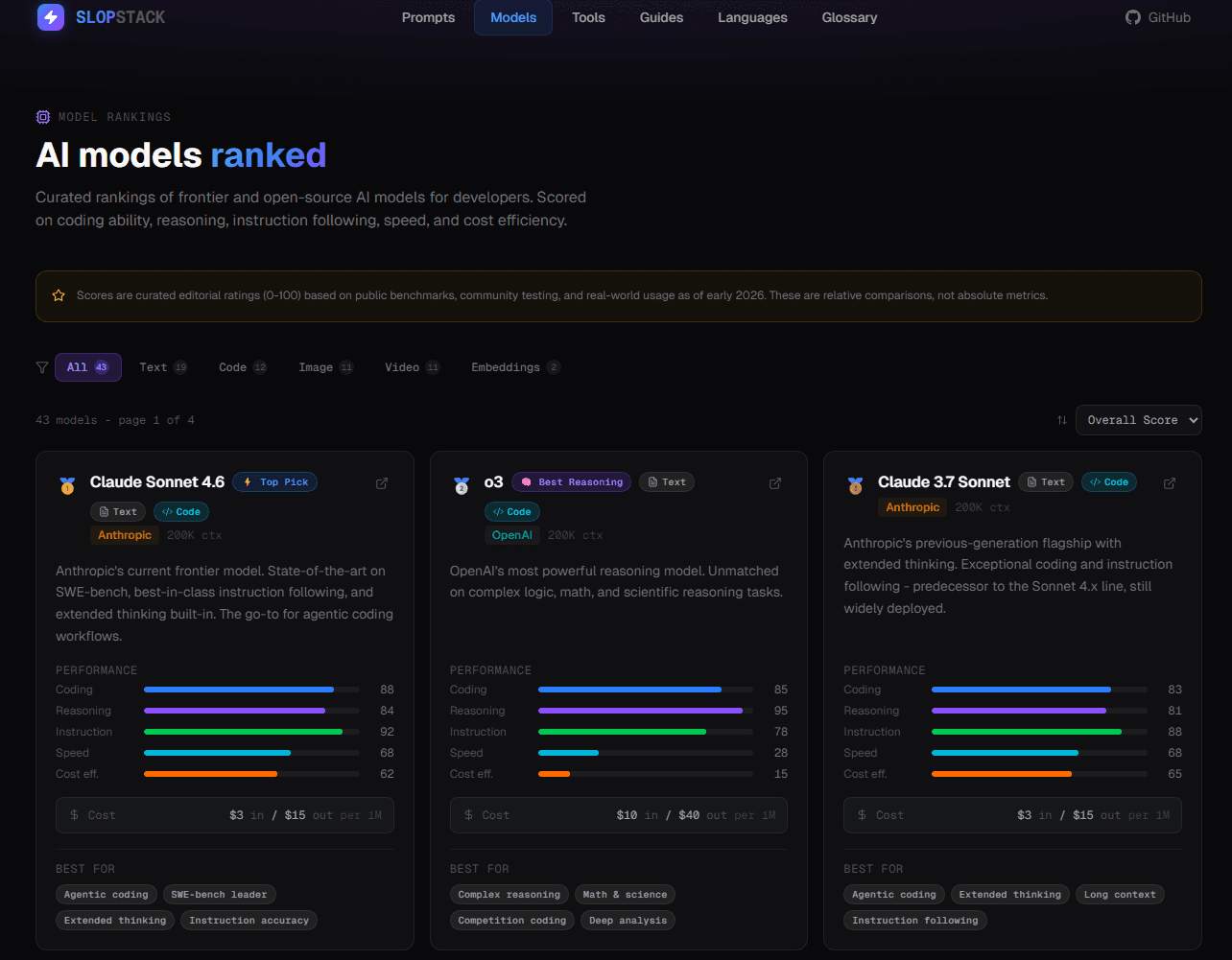
Task: Select the All 43 filter chip
Action: pyautogui.click(x=87, y=367)
